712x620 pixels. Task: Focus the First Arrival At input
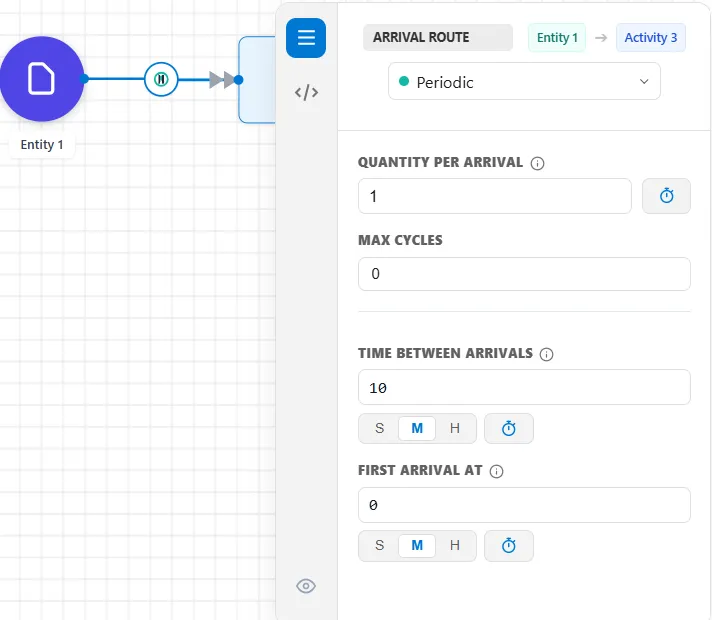pyautogui.click(x=524, y=505)
